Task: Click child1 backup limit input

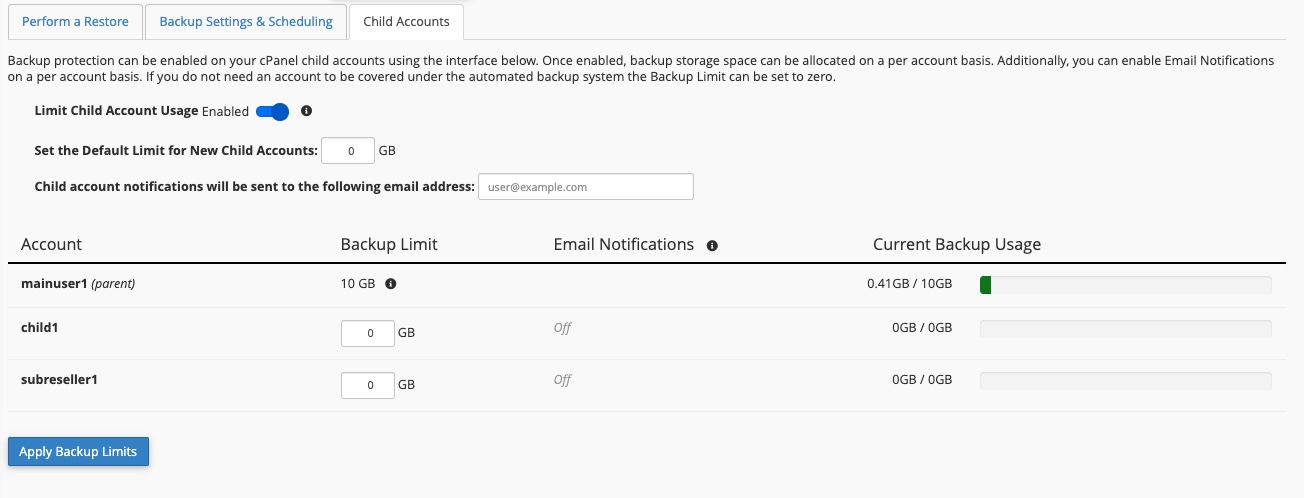Action: [367, 333]
